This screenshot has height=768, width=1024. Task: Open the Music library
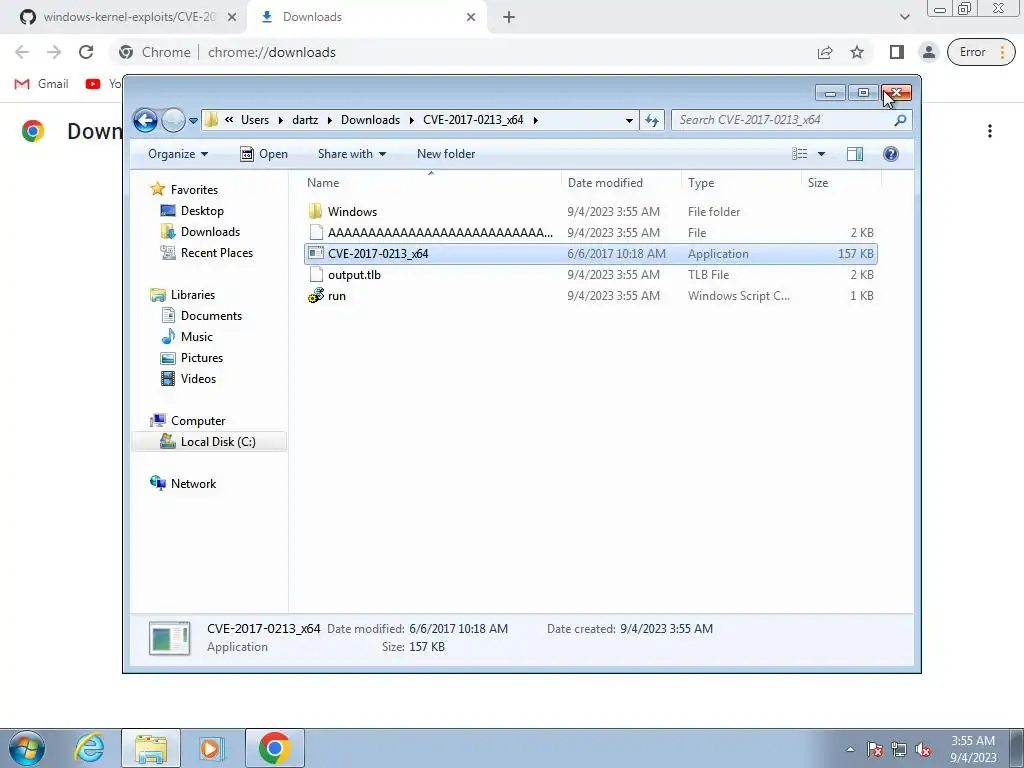[x=197, y=337]
